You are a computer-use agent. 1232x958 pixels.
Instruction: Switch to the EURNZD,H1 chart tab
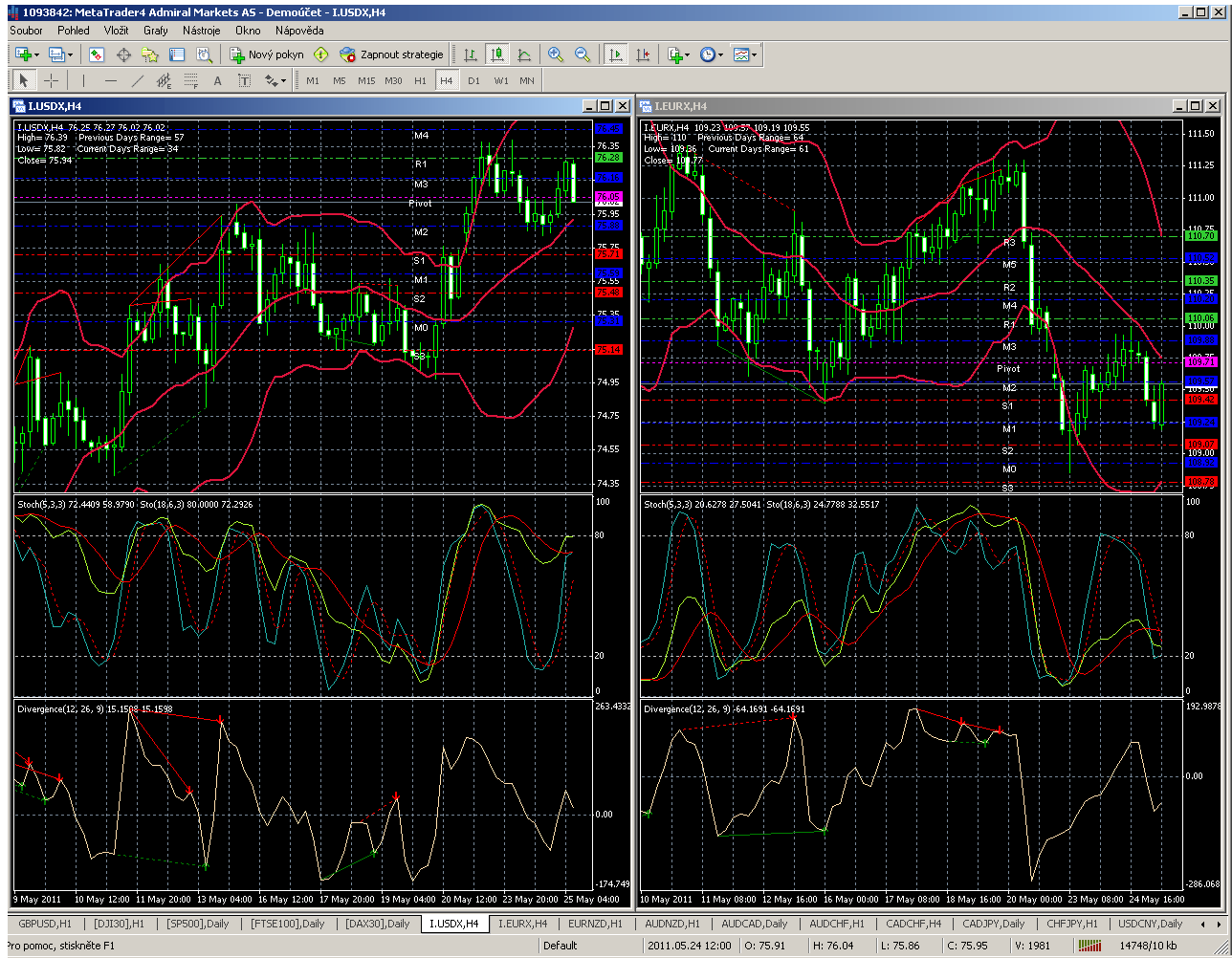coord(595,924)
